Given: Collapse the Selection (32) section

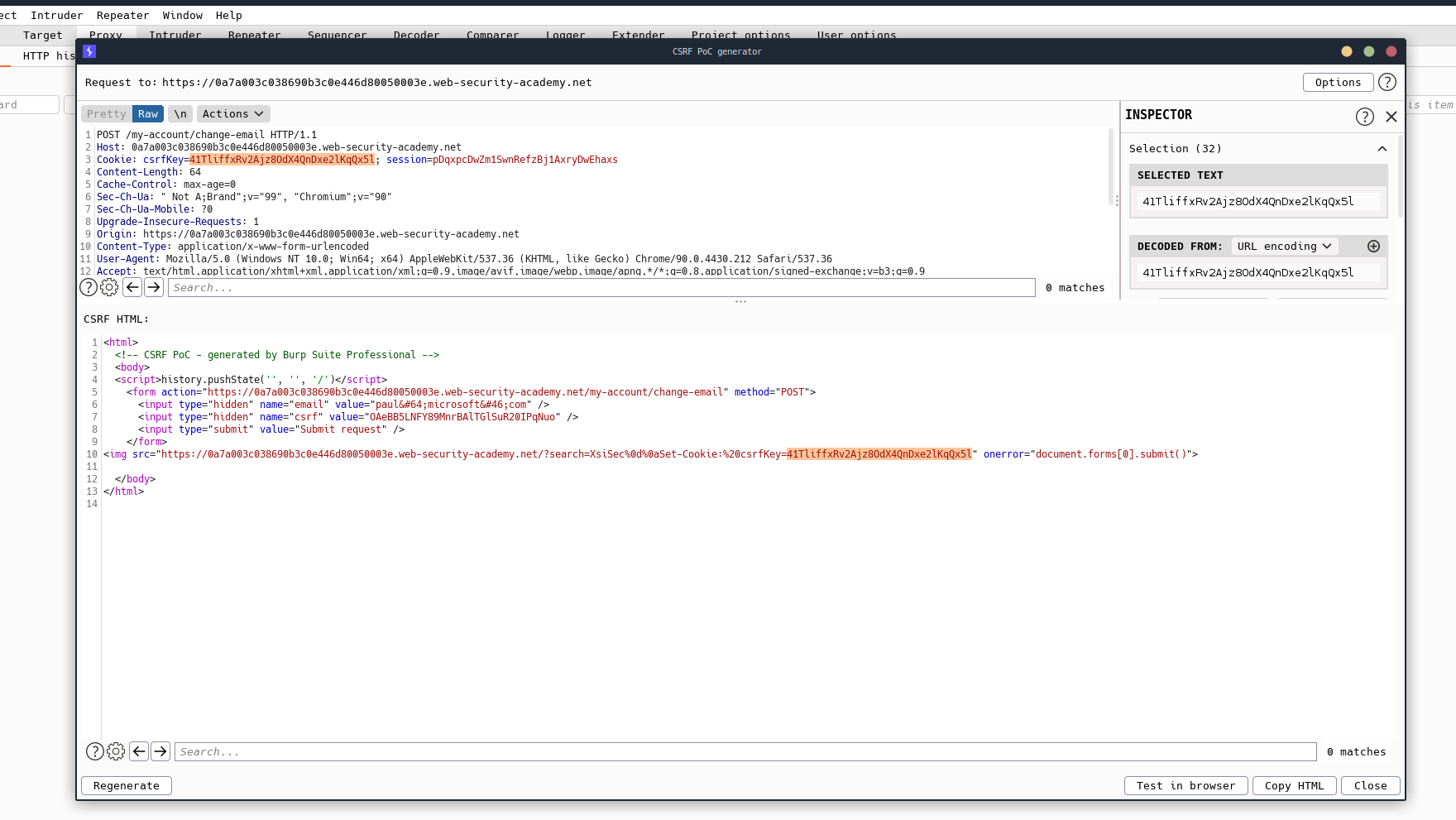Looking at the screenshot, I should pyautogui.click(x=1382, y=149).
